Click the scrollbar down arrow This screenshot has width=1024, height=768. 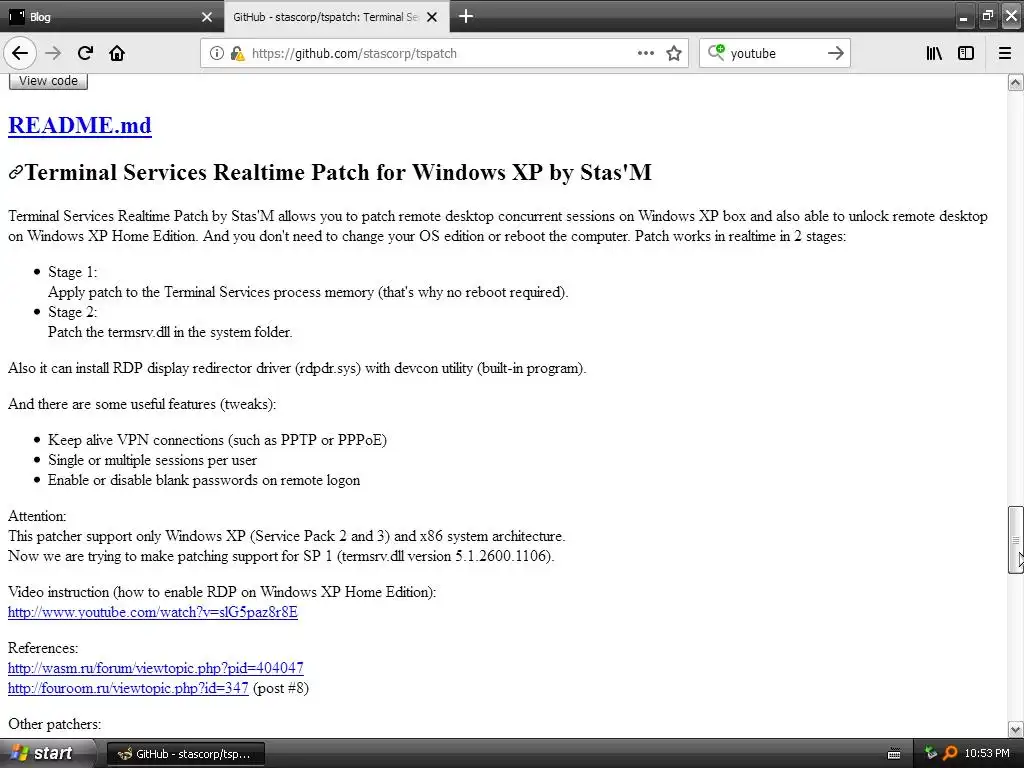coord(1016,729)
